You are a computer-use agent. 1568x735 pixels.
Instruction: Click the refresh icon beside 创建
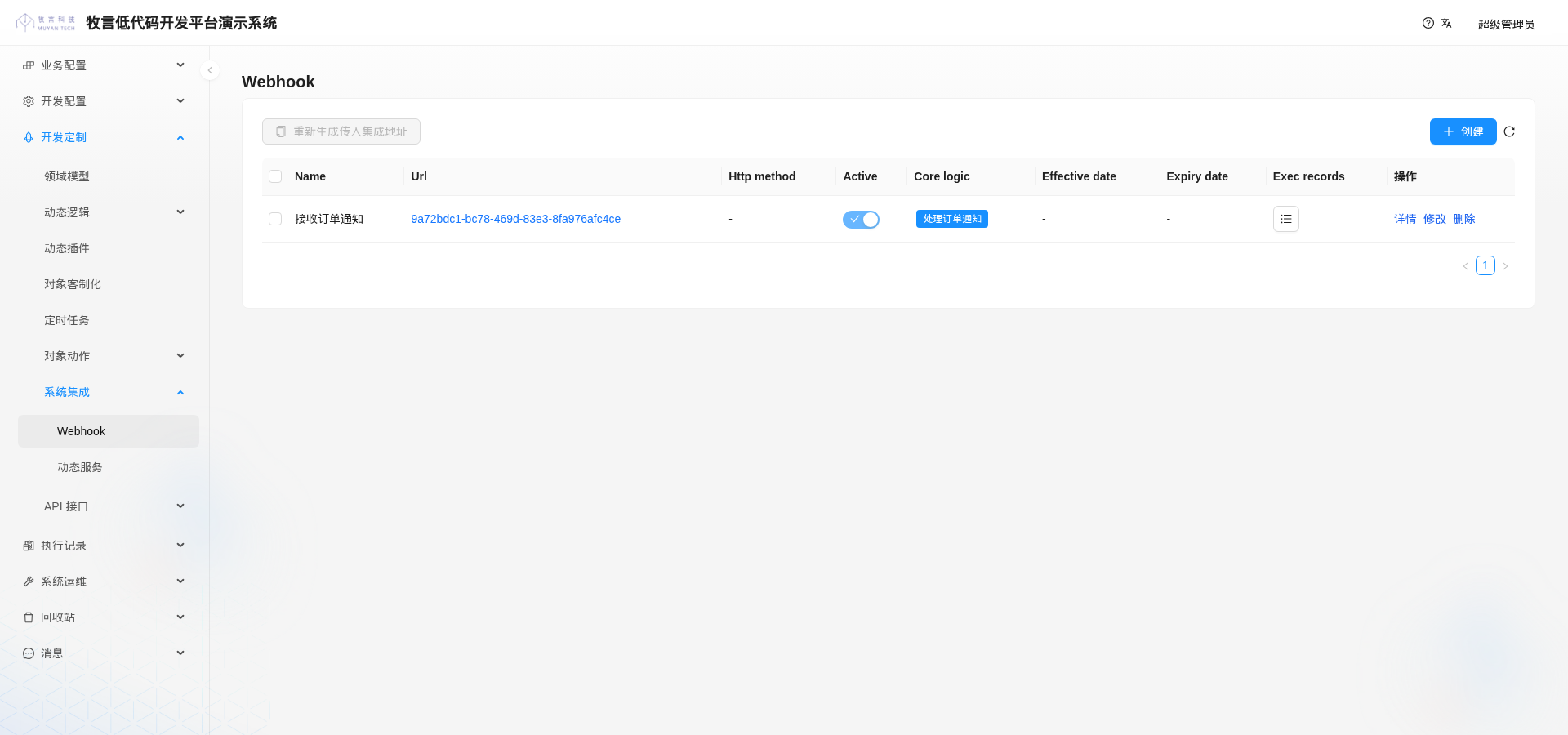click(1509, 131)
